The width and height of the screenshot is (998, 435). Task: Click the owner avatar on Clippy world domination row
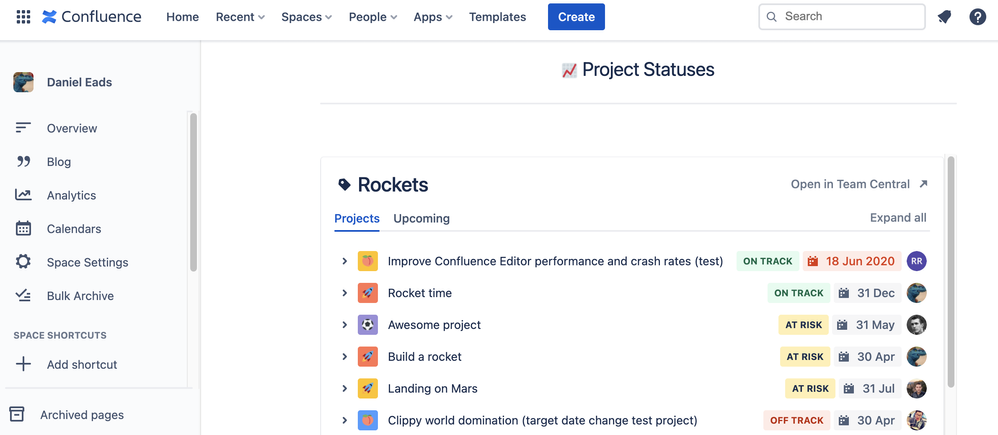click(917, 420)
